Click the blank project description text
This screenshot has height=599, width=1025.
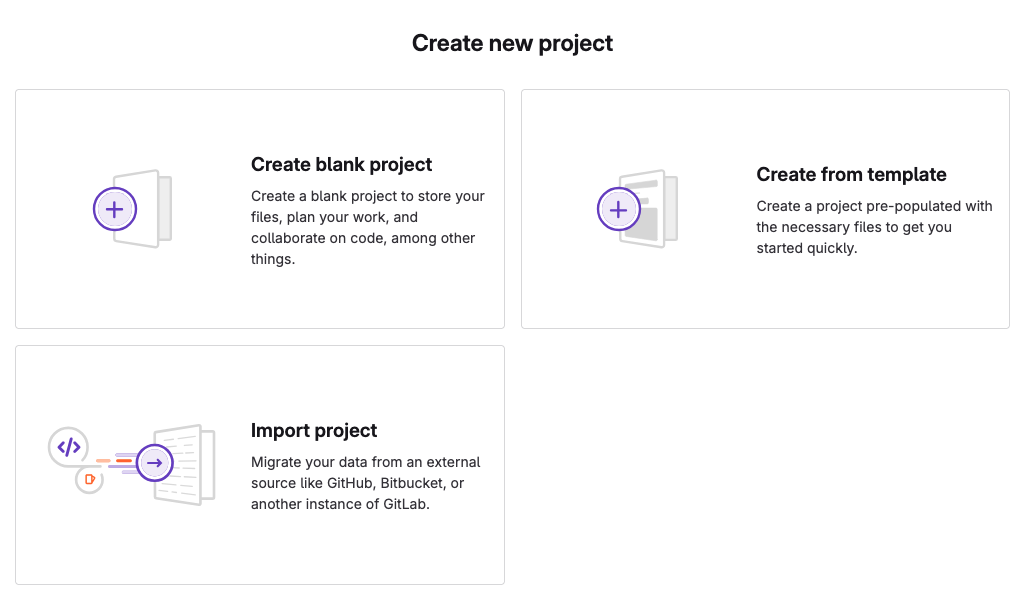coord(367,227)
